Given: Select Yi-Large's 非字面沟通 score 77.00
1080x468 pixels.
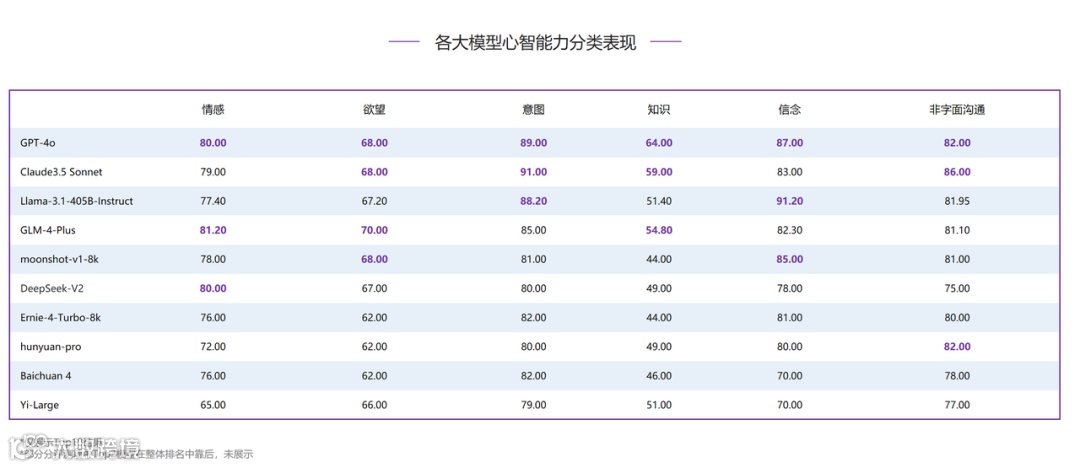Looking at the screenshot, I should [957, 405].
